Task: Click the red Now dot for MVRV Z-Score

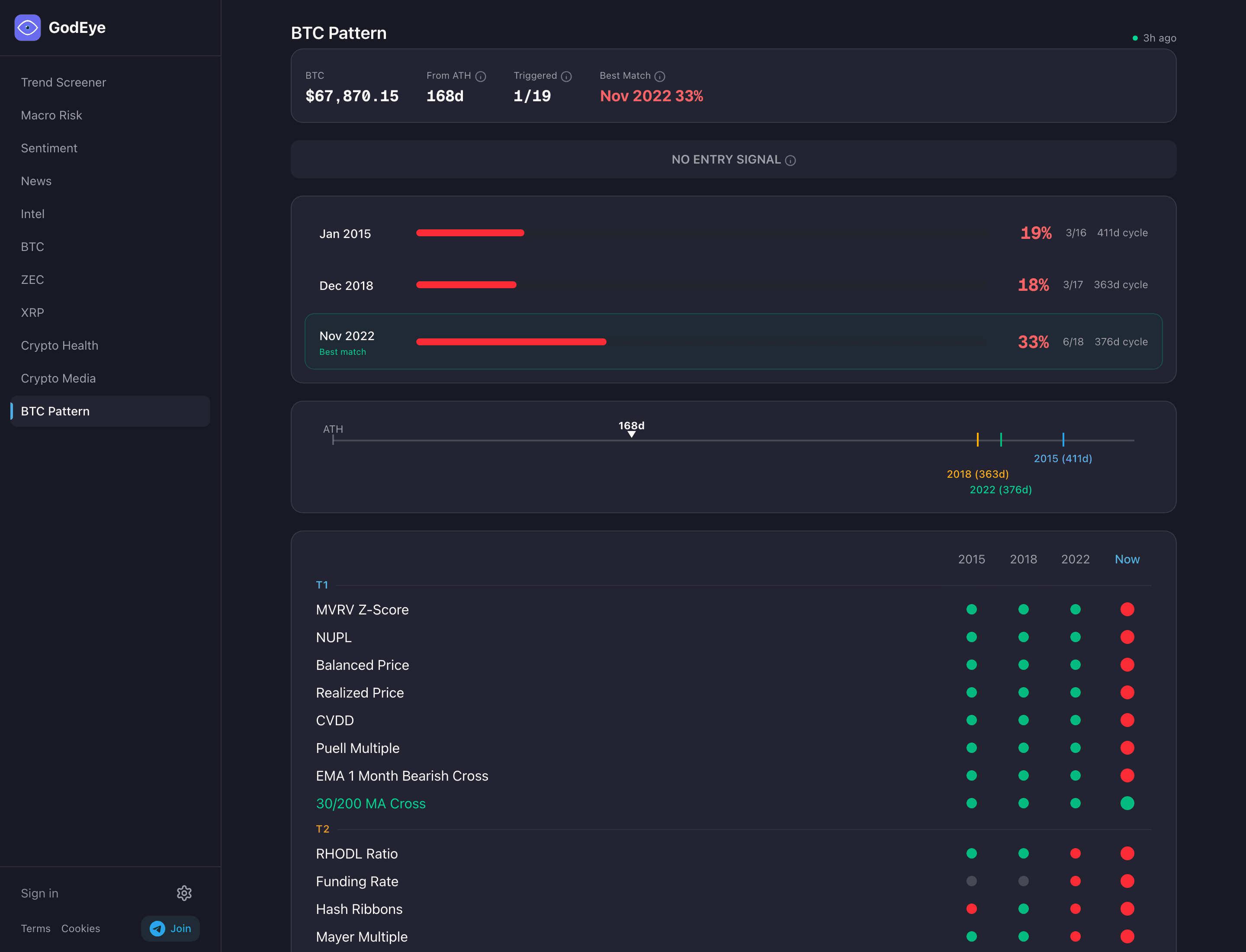Action: point(1127,609)
